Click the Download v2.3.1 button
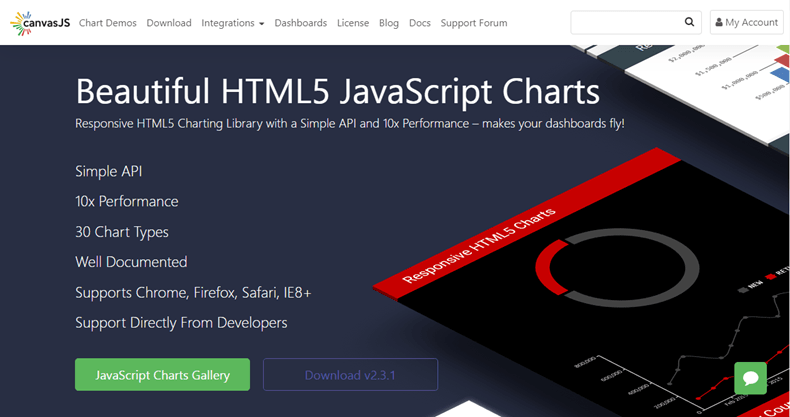This screenshot has height=417, width=790. coord(350,375)
